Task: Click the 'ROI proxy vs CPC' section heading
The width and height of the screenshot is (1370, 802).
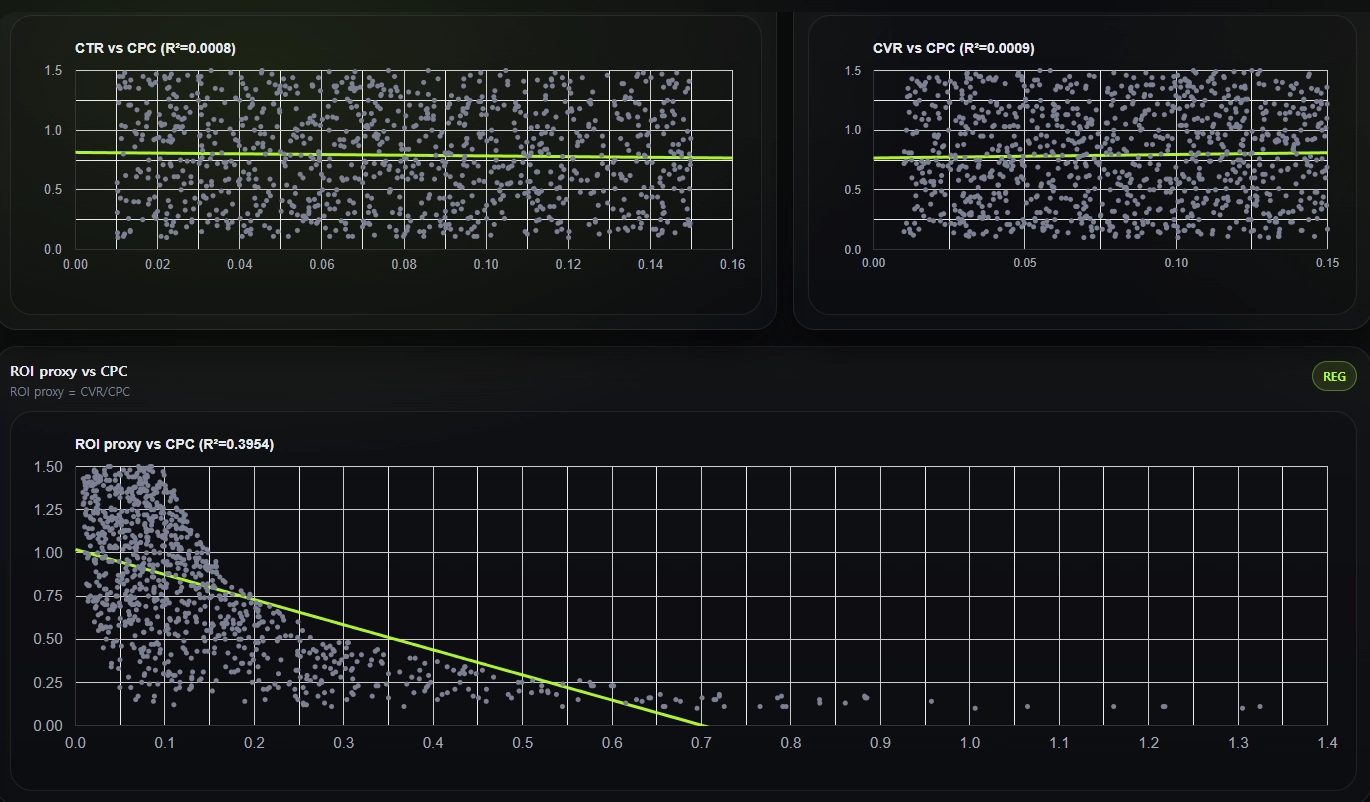Action: 69,372
